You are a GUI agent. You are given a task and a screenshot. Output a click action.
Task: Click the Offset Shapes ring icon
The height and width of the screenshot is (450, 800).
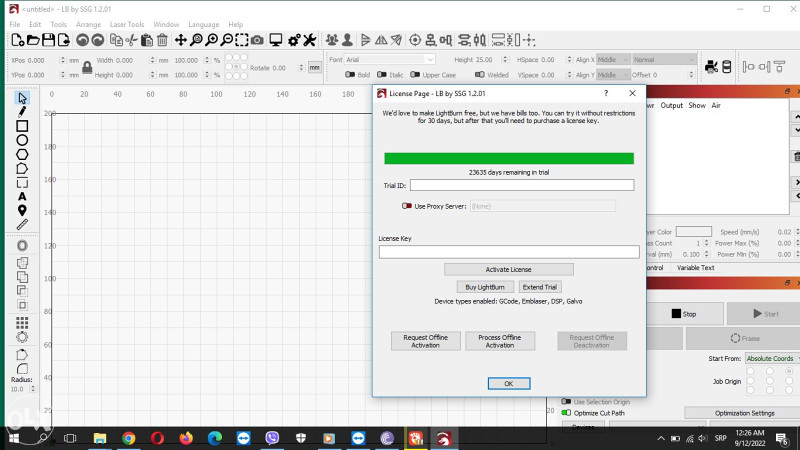[x=22, y=245]
